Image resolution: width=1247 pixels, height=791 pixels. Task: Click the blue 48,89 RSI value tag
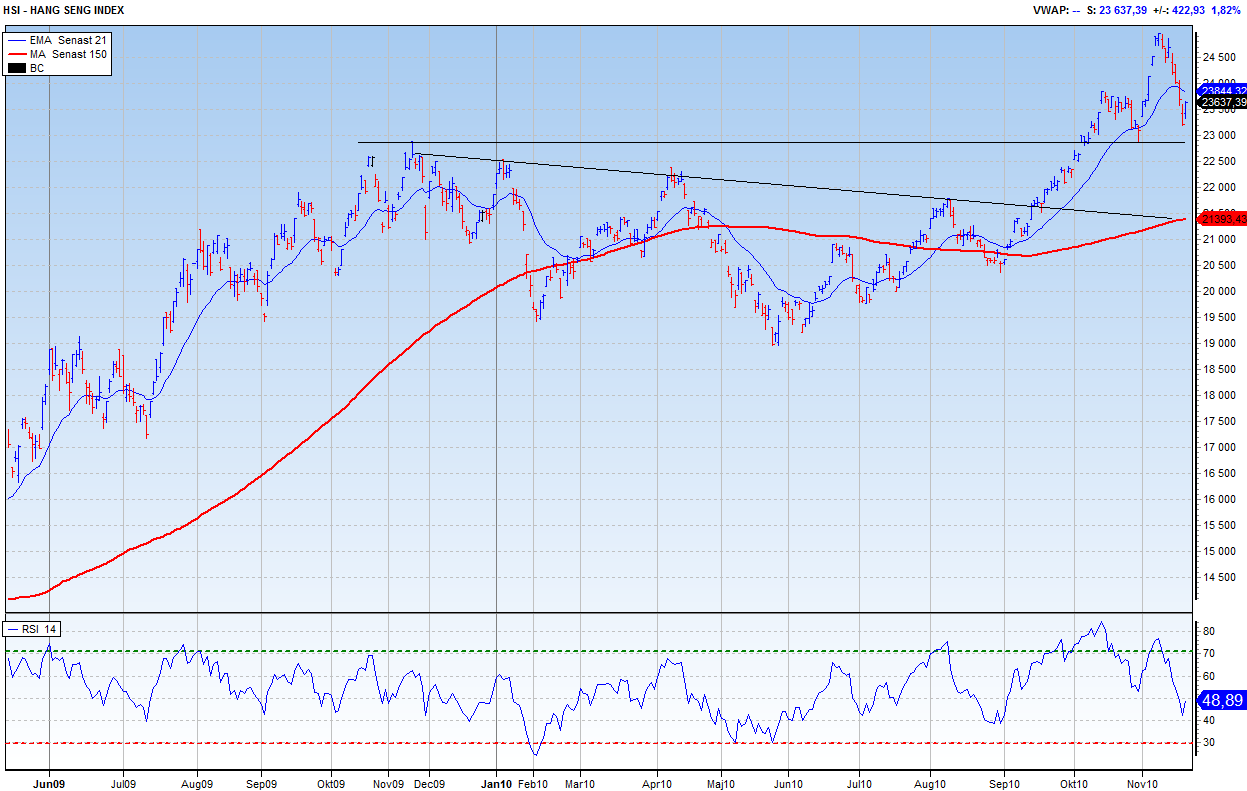1221,702
